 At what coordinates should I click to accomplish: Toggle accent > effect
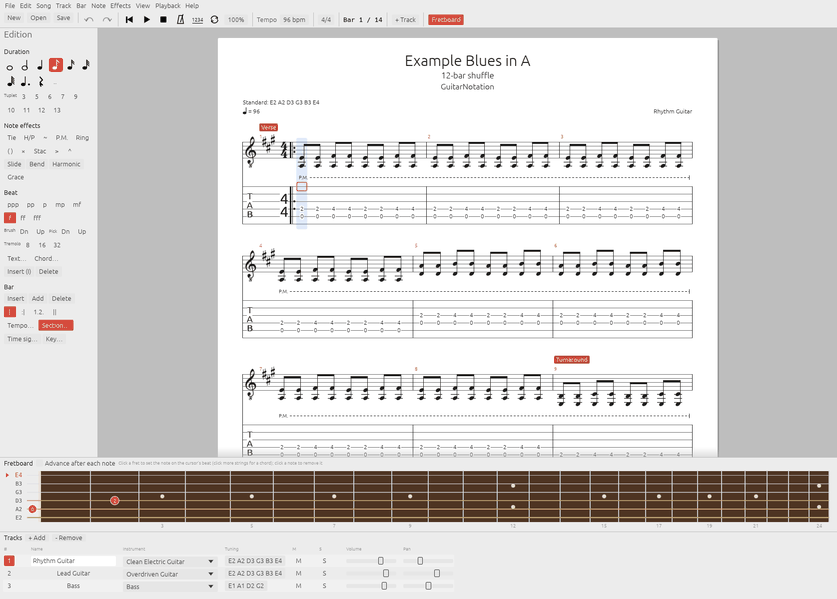click(57, 151)
